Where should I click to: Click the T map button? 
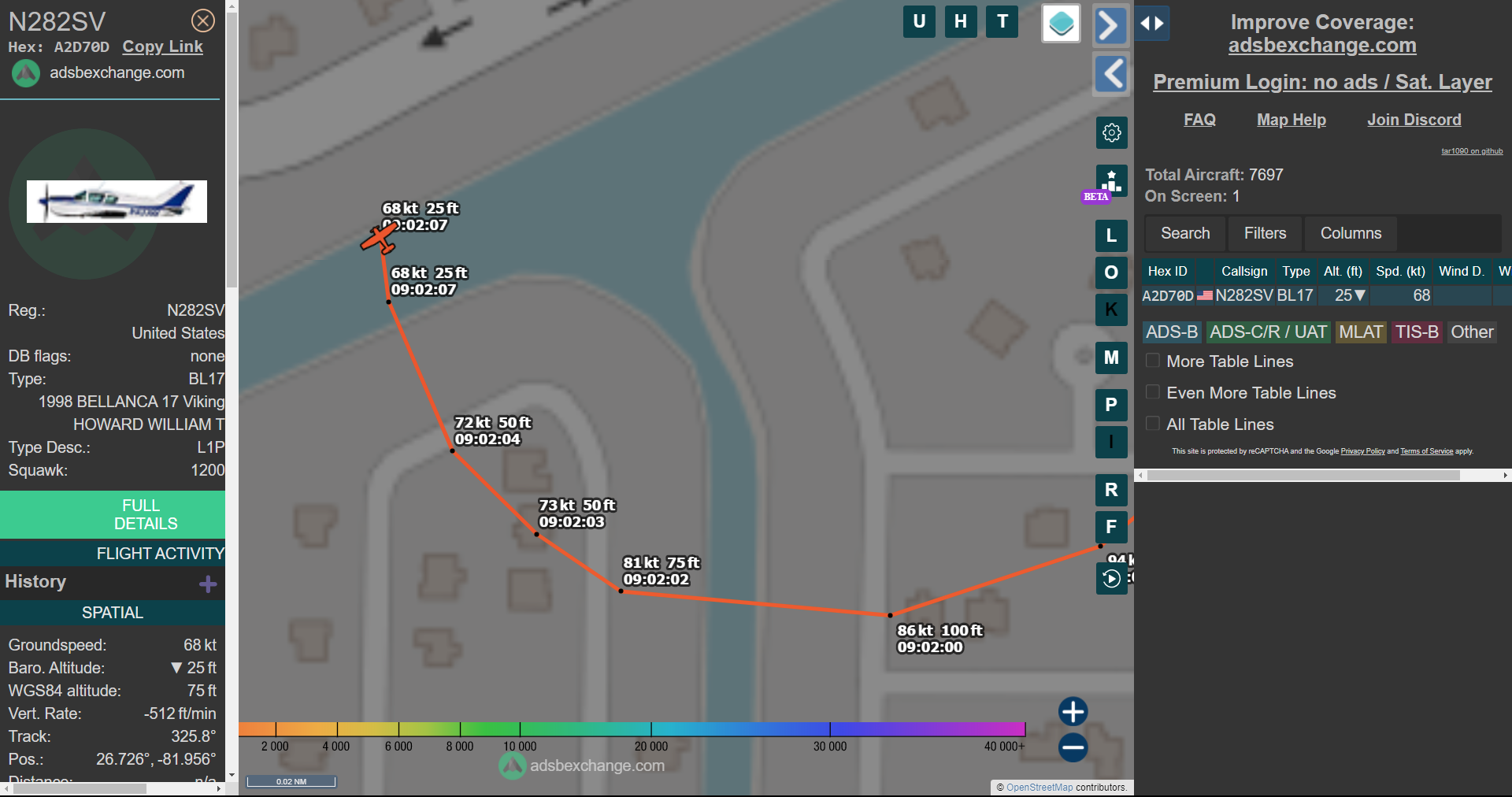1002,21
